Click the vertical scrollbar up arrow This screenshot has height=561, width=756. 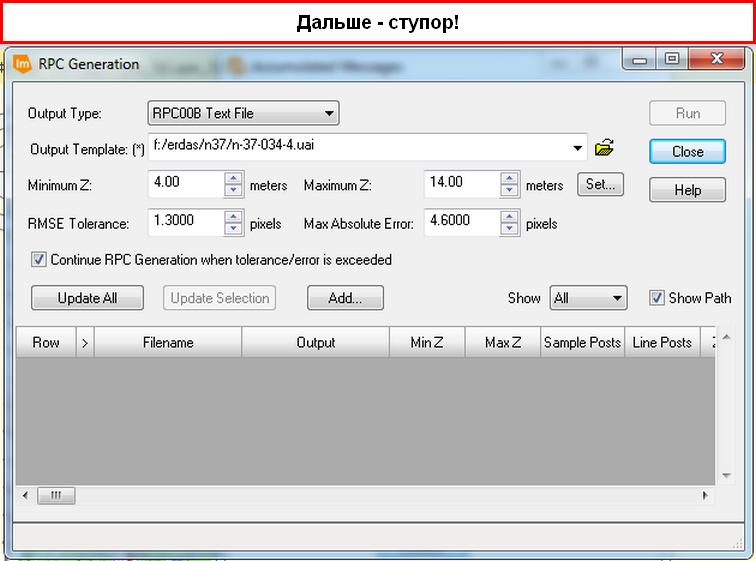pyautogui.click(x=727, y=336)
